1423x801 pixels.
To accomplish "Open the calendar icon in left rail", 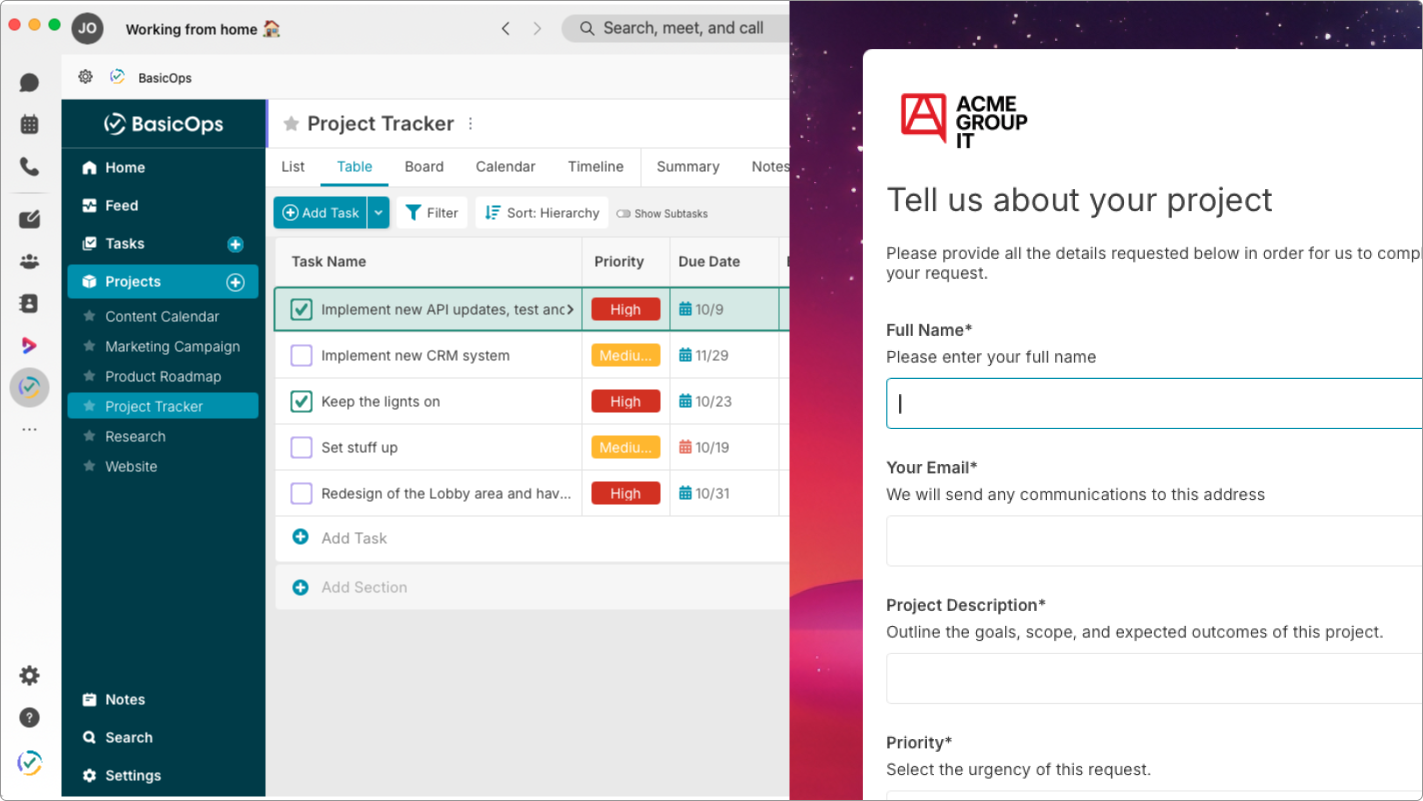I will (29, 124).
